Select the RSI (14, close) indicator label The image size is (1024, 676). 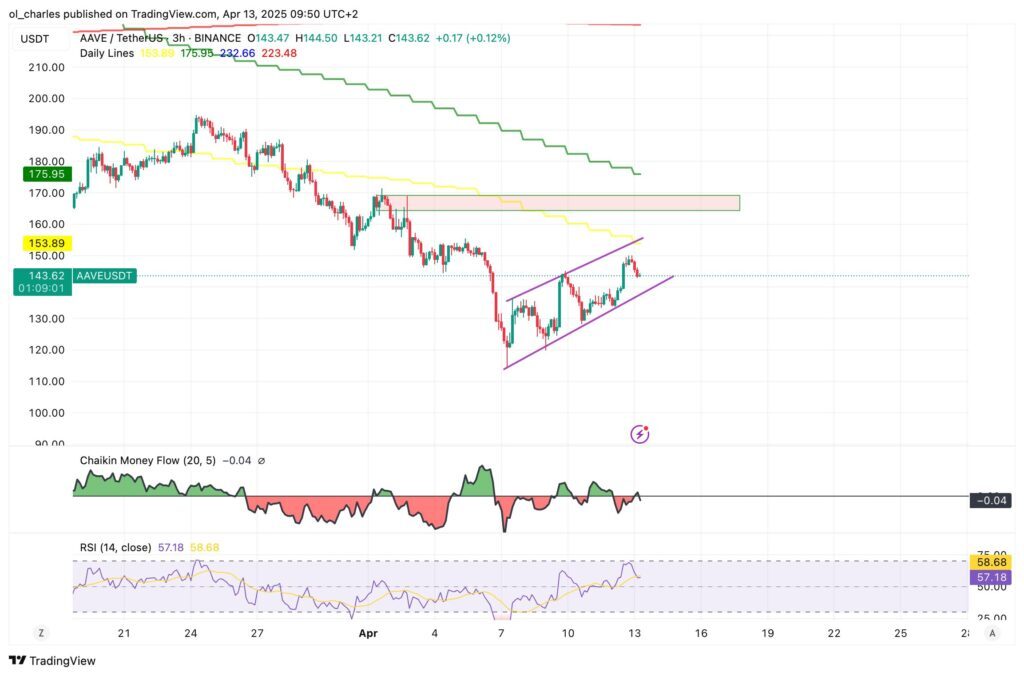(x=115, y=547)
